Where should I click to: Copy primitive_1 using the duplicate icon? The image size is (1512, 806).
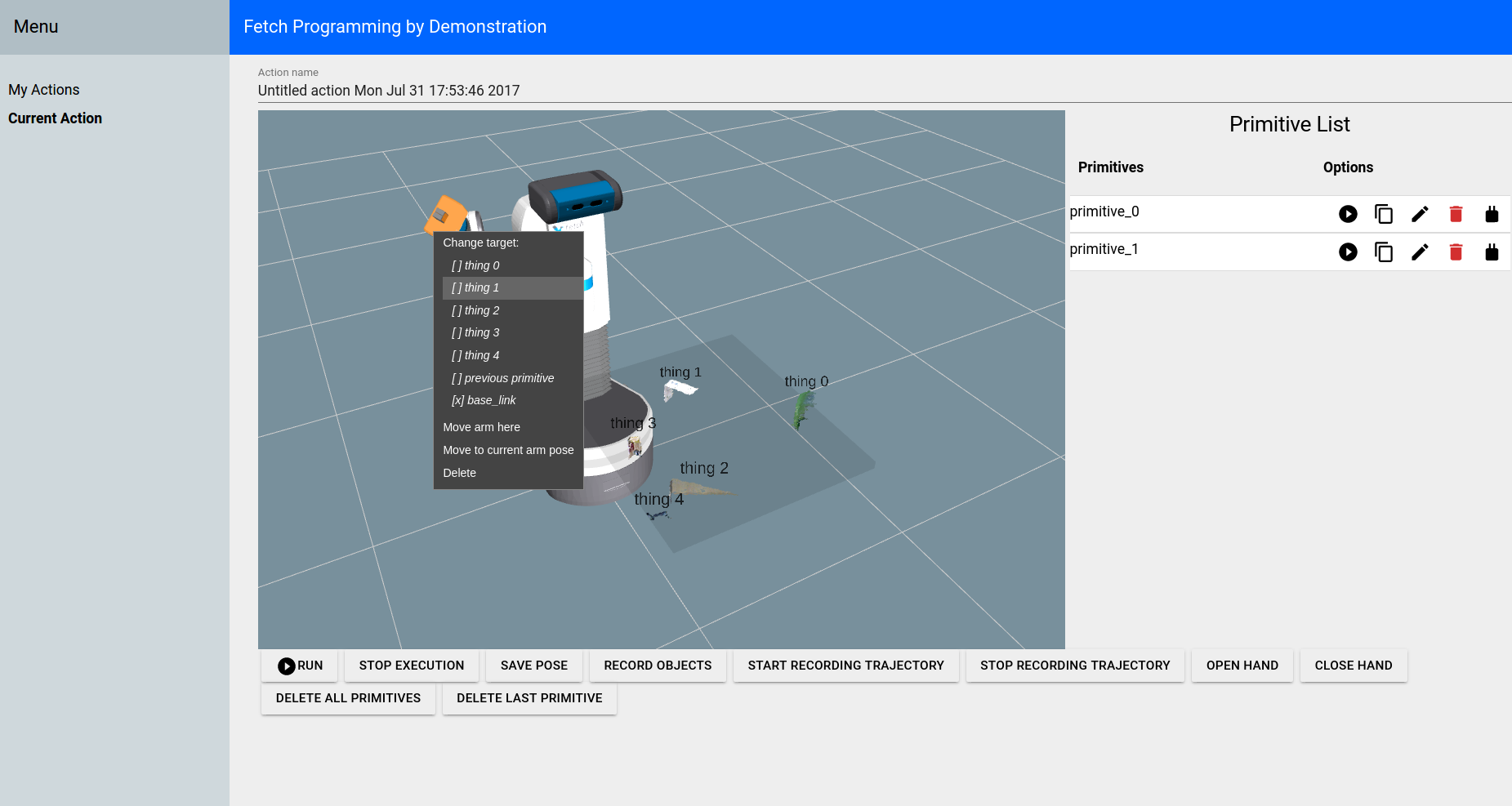pyautogui.click(x=1384, y=252)
